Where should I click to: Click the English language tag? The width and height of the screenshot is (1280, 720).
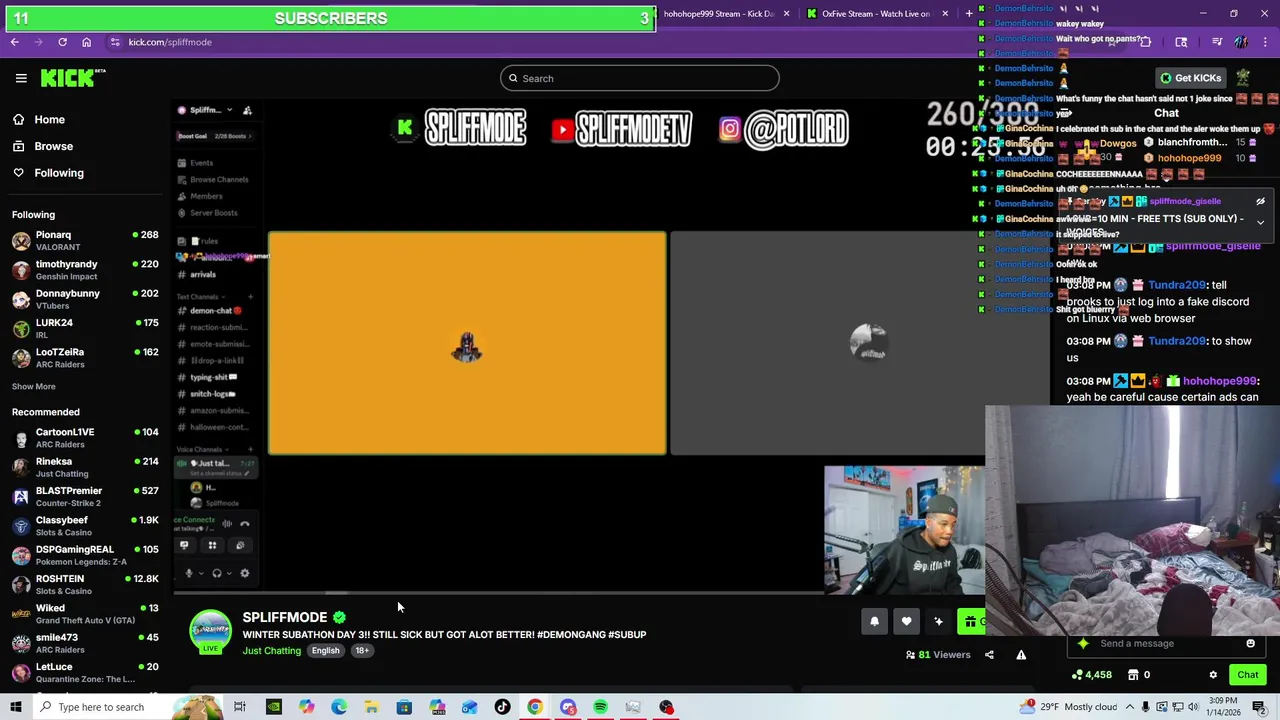point(325,651)
